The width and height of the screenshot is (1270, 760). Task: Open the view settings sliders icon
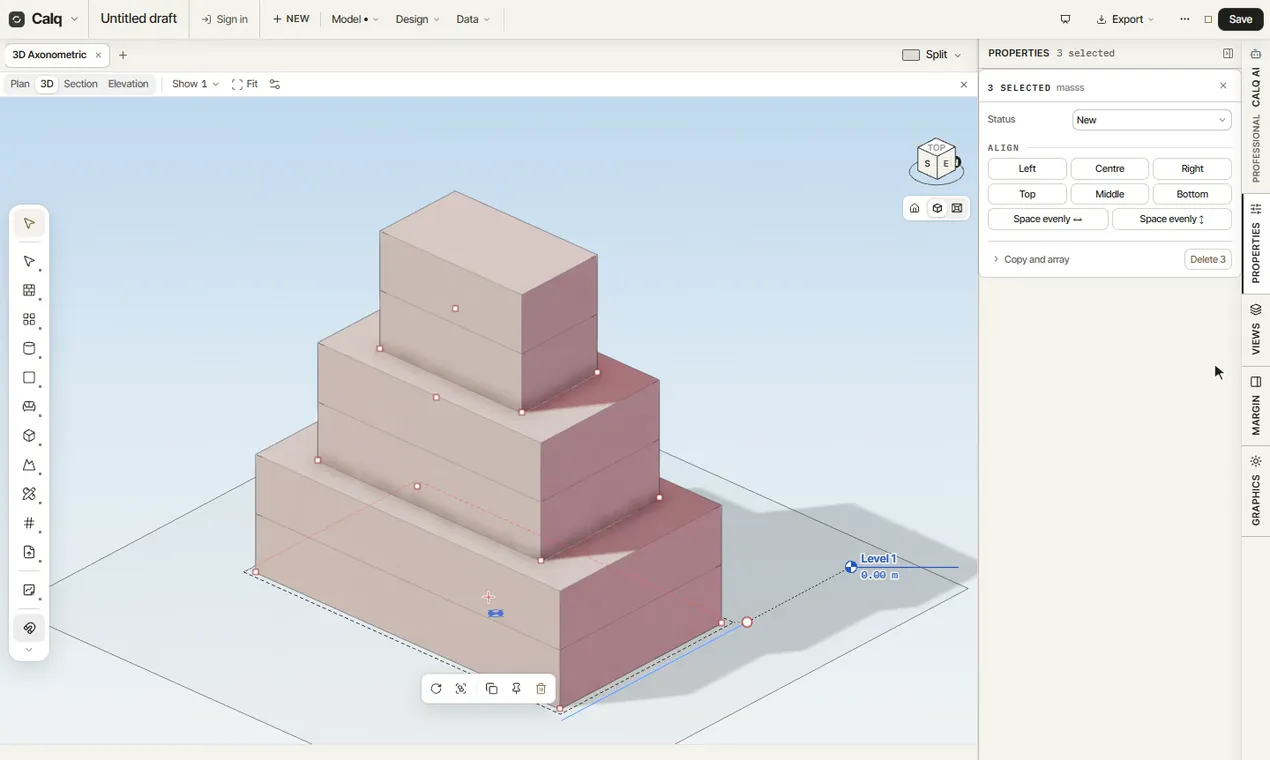[x=275, y=84]
